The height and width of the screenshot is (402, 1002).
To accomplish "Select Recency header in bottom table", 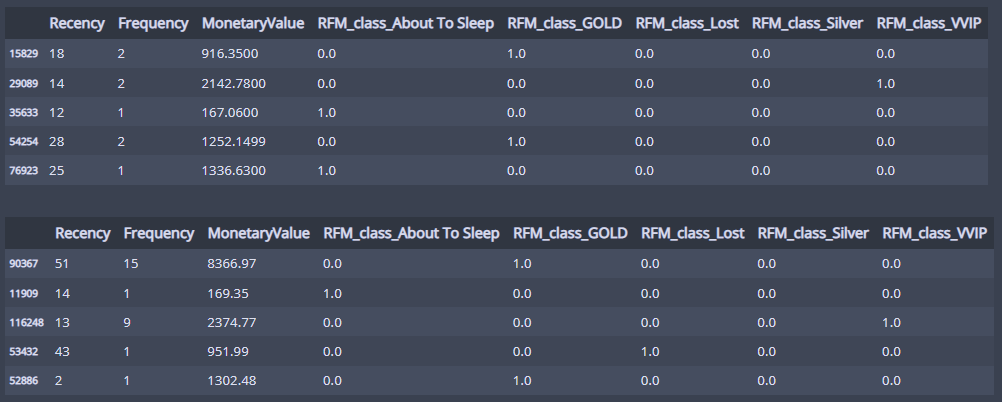I will [82, 233].
